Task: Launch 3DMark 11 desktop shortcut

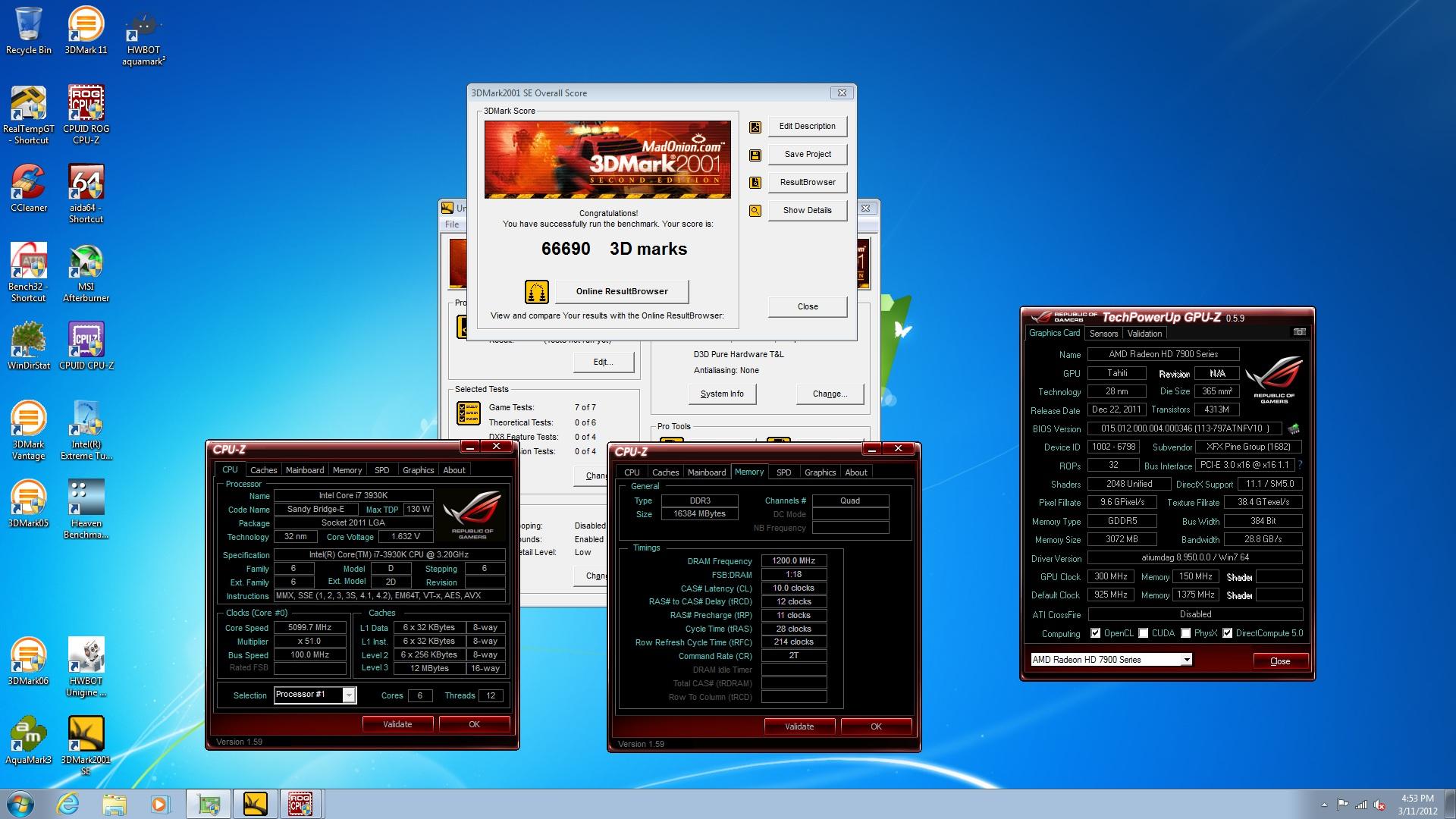Action: [x=86, y=30]
